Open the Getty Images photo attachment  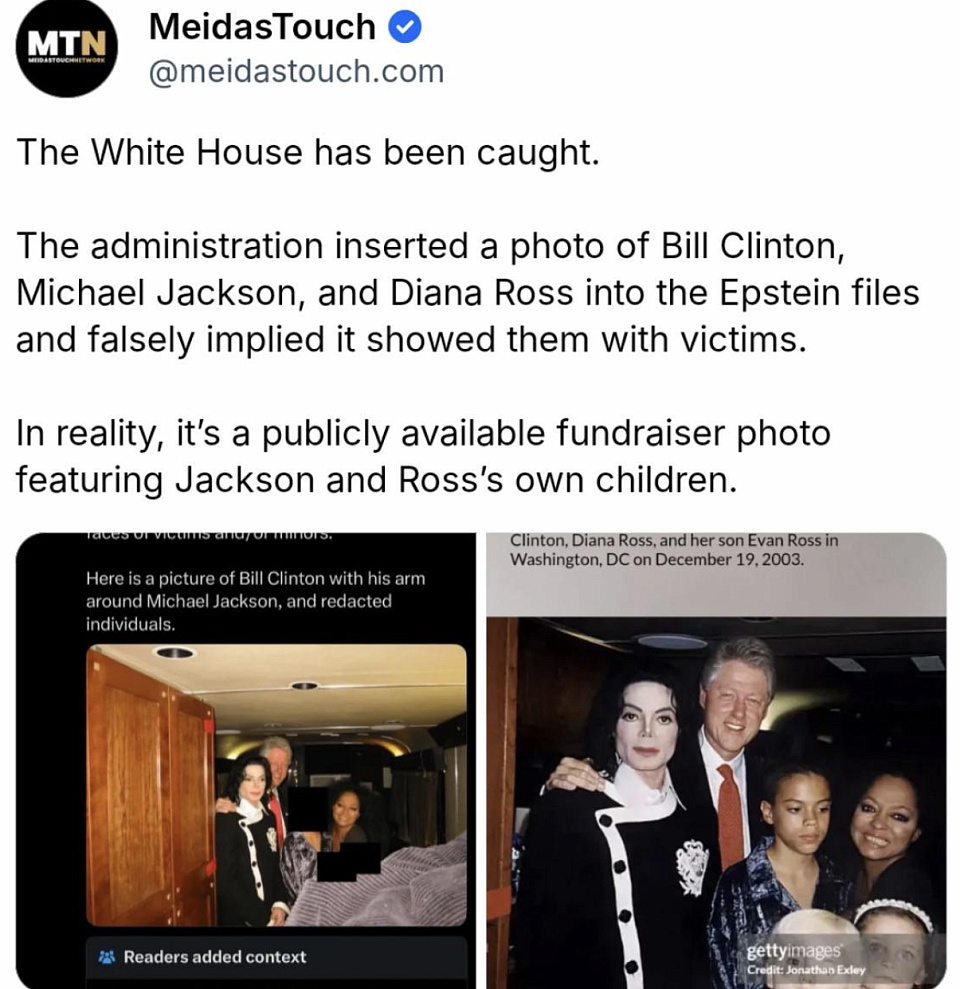(x=716, y=761)
